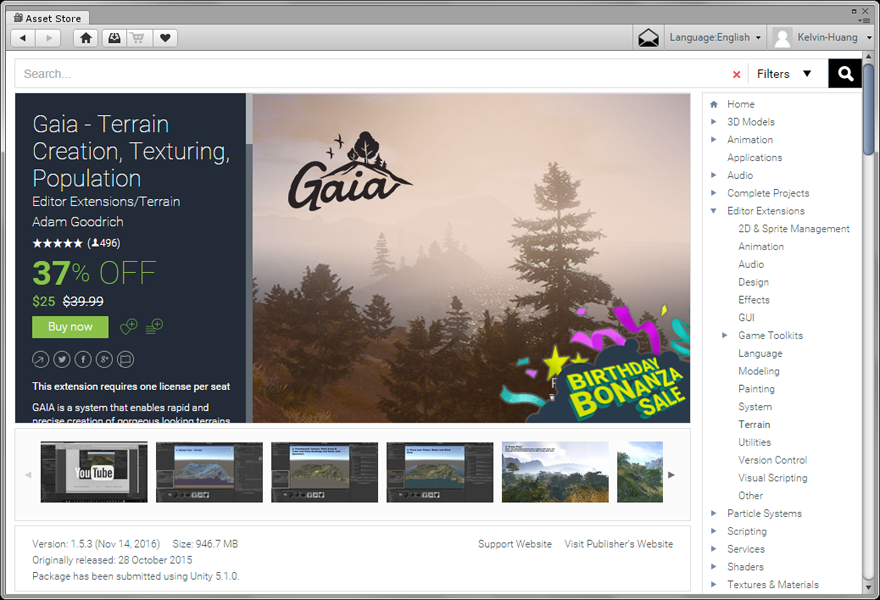Click the magnifying glass search button
Screen dimensions: 880x600
click(845, 74)
